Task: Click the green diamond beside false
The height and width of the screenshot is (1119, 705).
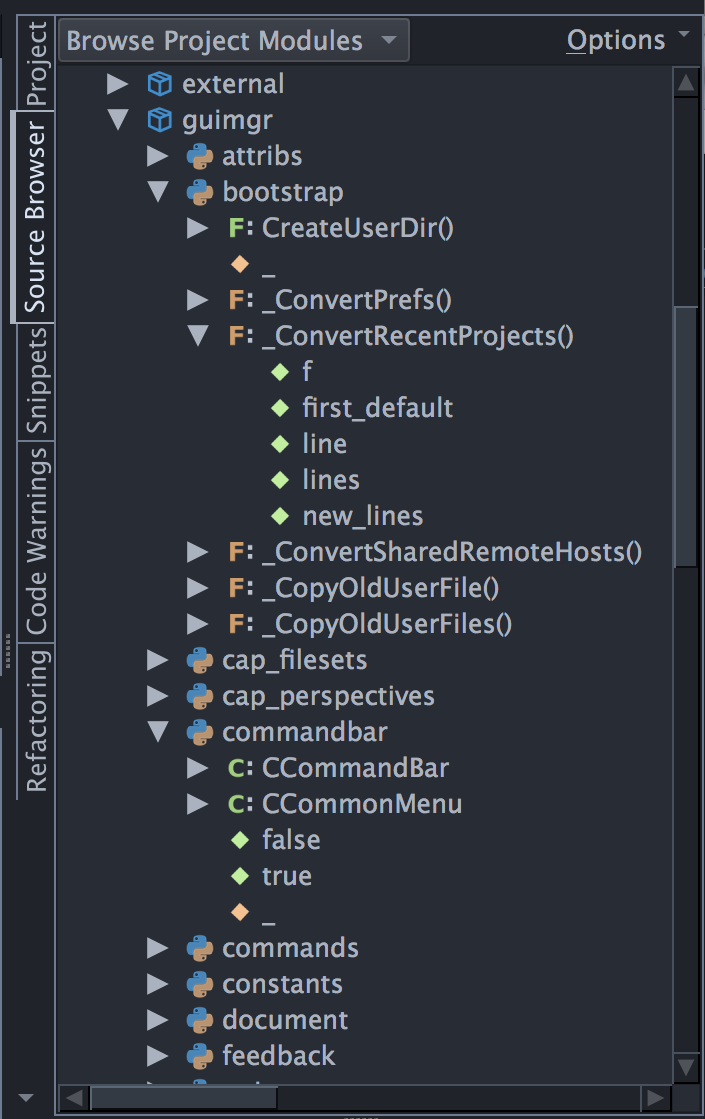Action: point(240,840)
